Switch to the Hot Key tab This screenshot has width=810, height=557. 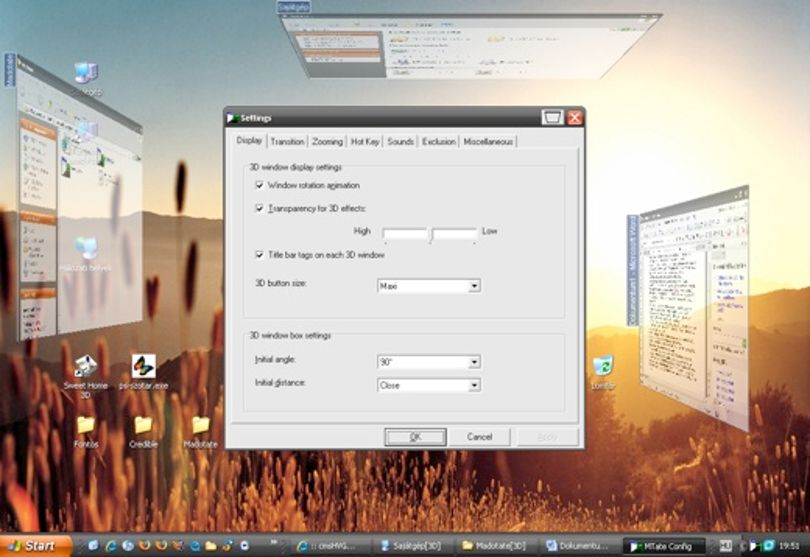coord(365,142)
